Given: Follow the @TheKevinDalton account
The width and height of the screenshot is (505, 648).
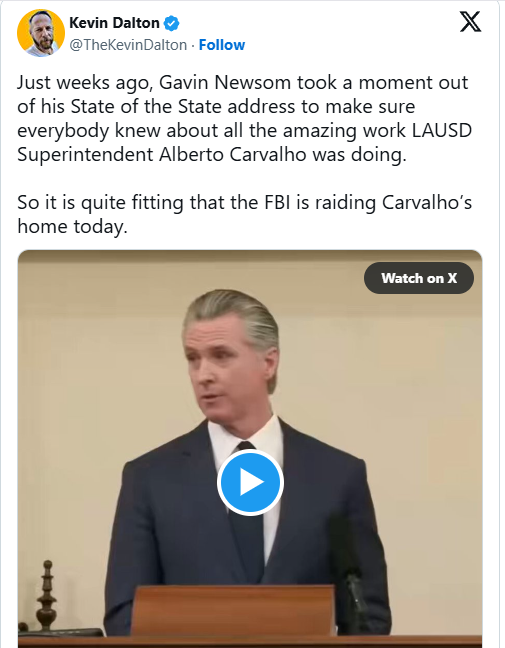Looking at the screenshot, I should tap(222, 45).
